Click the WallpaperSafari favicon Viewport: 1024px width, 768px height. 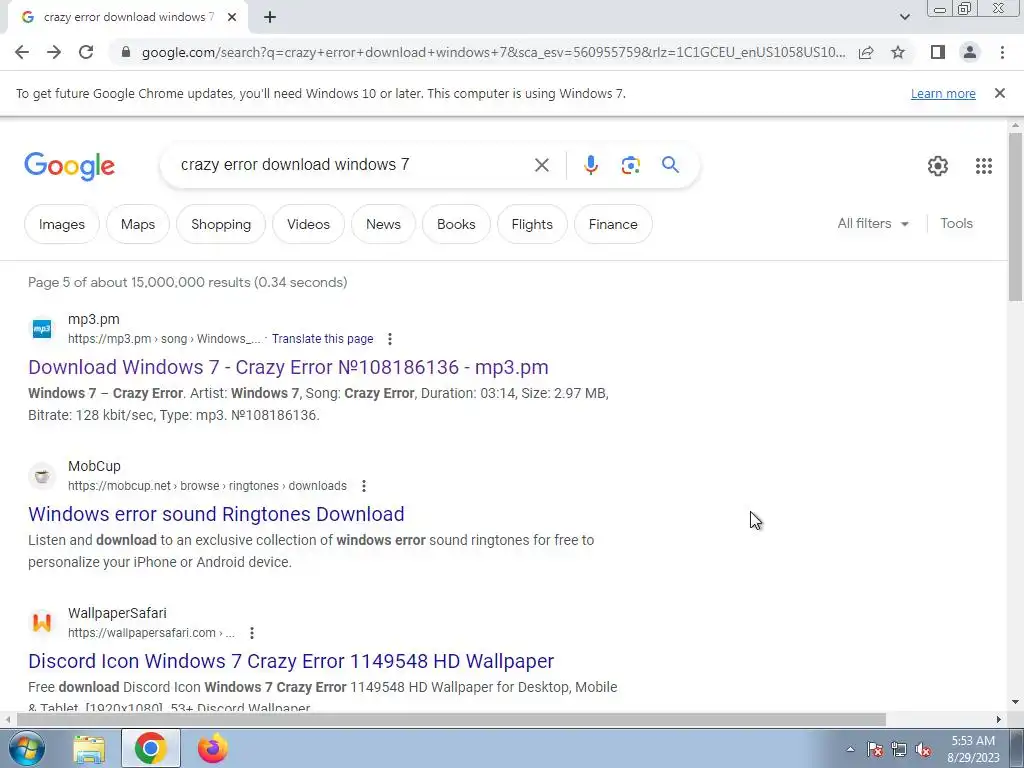pyautogui.click(x=42, y=622)
